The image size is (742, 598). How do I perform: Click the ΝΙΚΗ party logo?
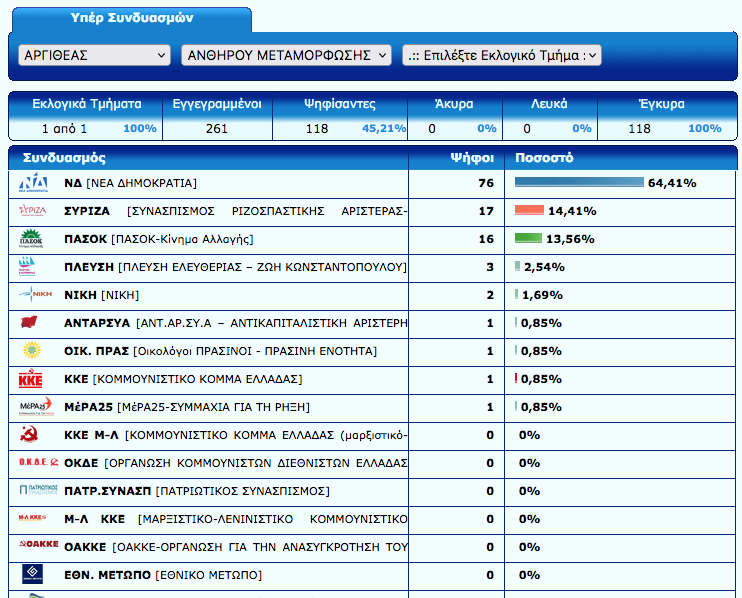pos(35,295)
